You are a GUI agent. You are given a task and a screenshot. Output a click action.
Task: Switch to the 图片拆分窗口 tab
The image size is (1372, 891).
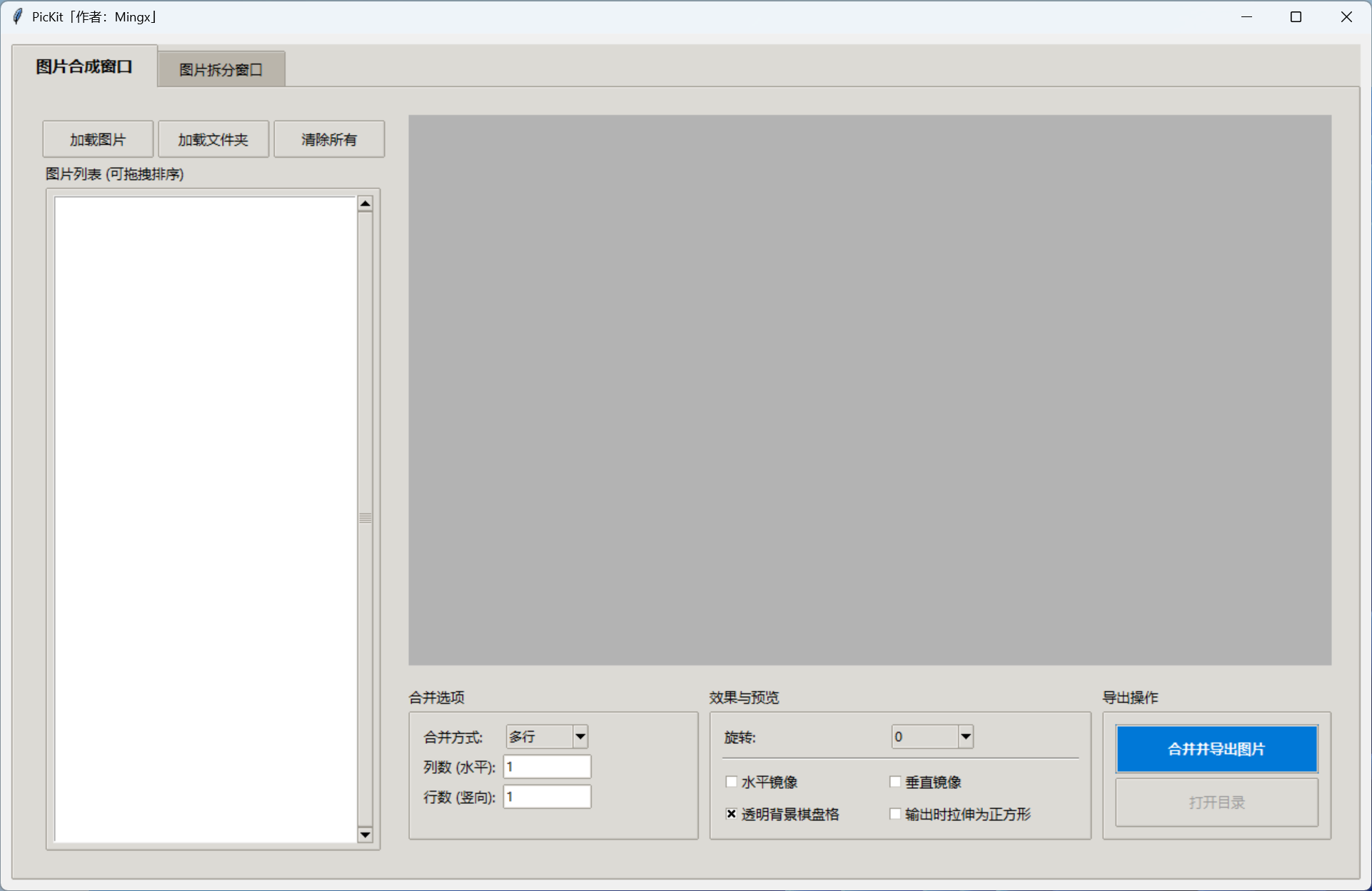(x=221, y=69)
